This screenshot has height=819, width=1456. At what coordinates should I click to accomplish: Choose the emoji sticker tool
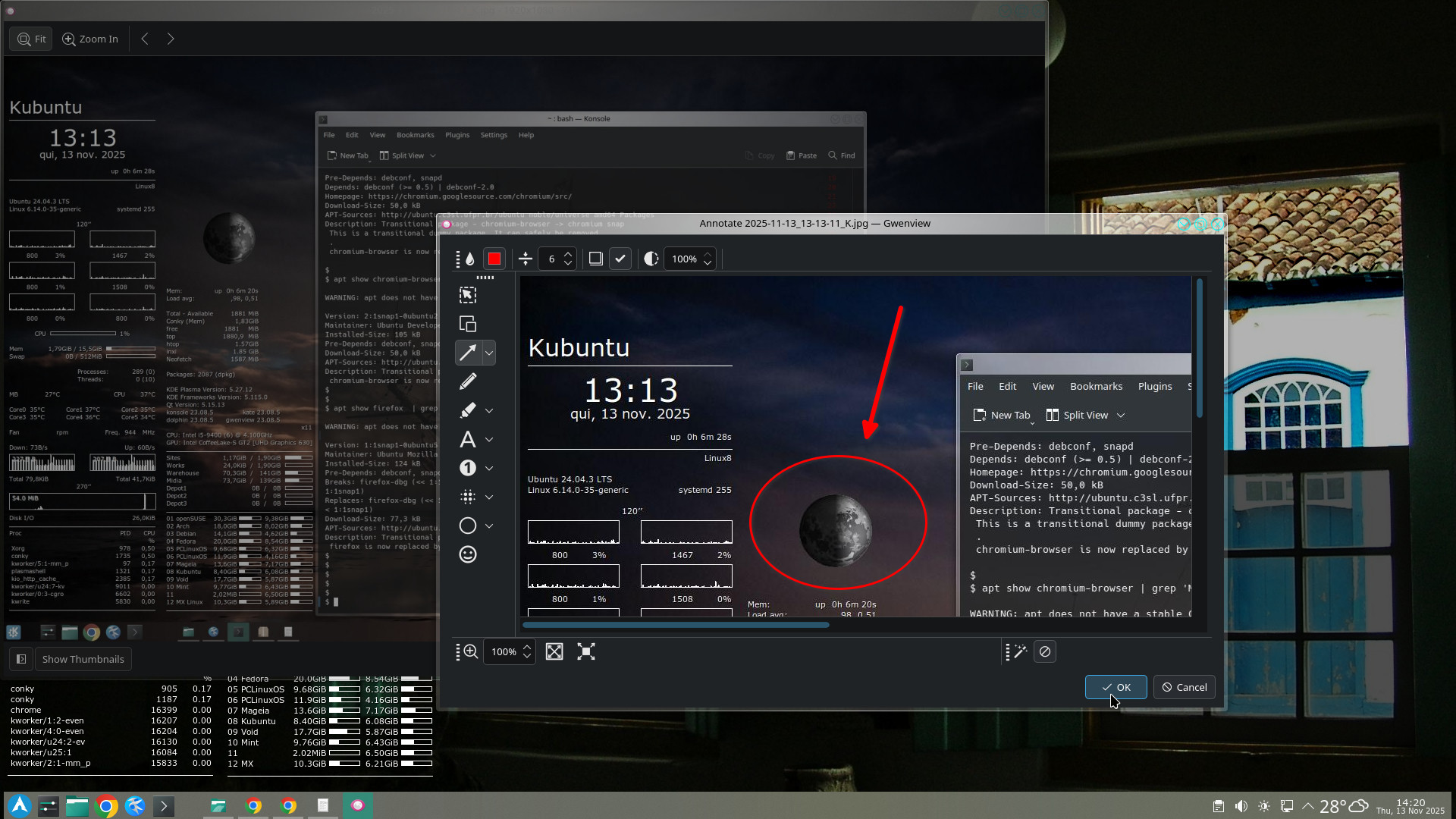point(468,554)
